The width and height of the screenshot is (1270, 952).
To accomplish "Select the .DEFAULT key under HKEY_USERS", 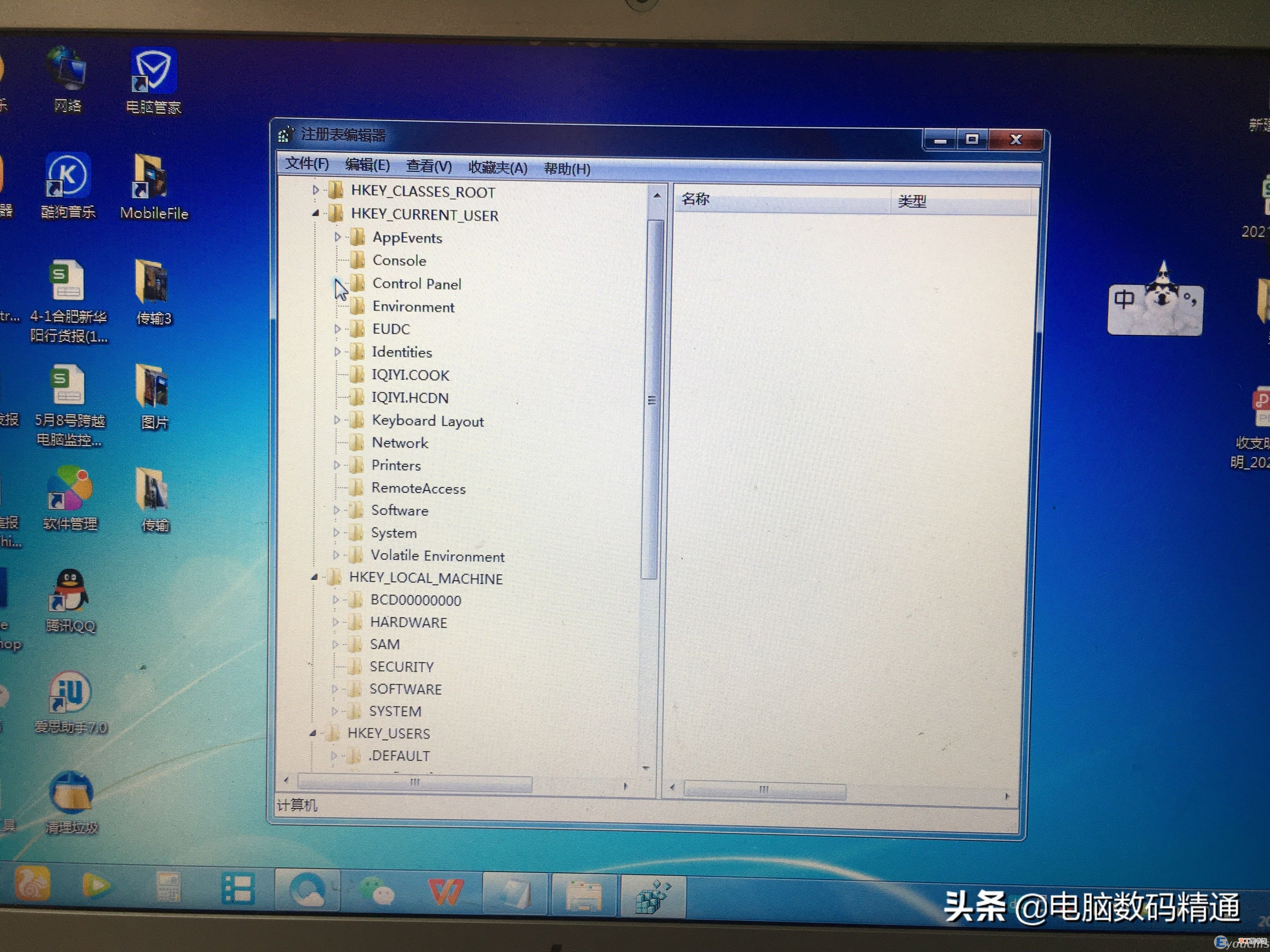I will pyautogui.click(x=399, y=755).
